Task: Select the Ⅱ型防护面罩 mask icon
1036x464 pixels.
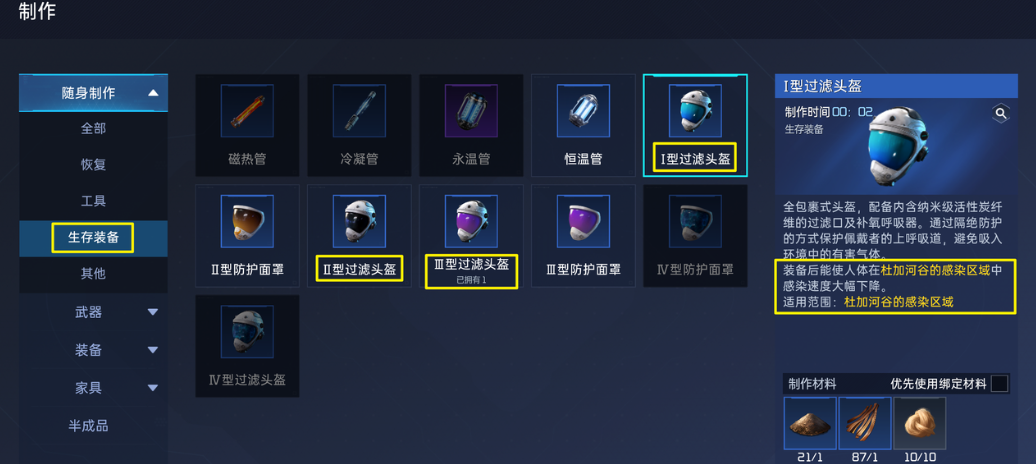Action: click(x=247, y=221)
